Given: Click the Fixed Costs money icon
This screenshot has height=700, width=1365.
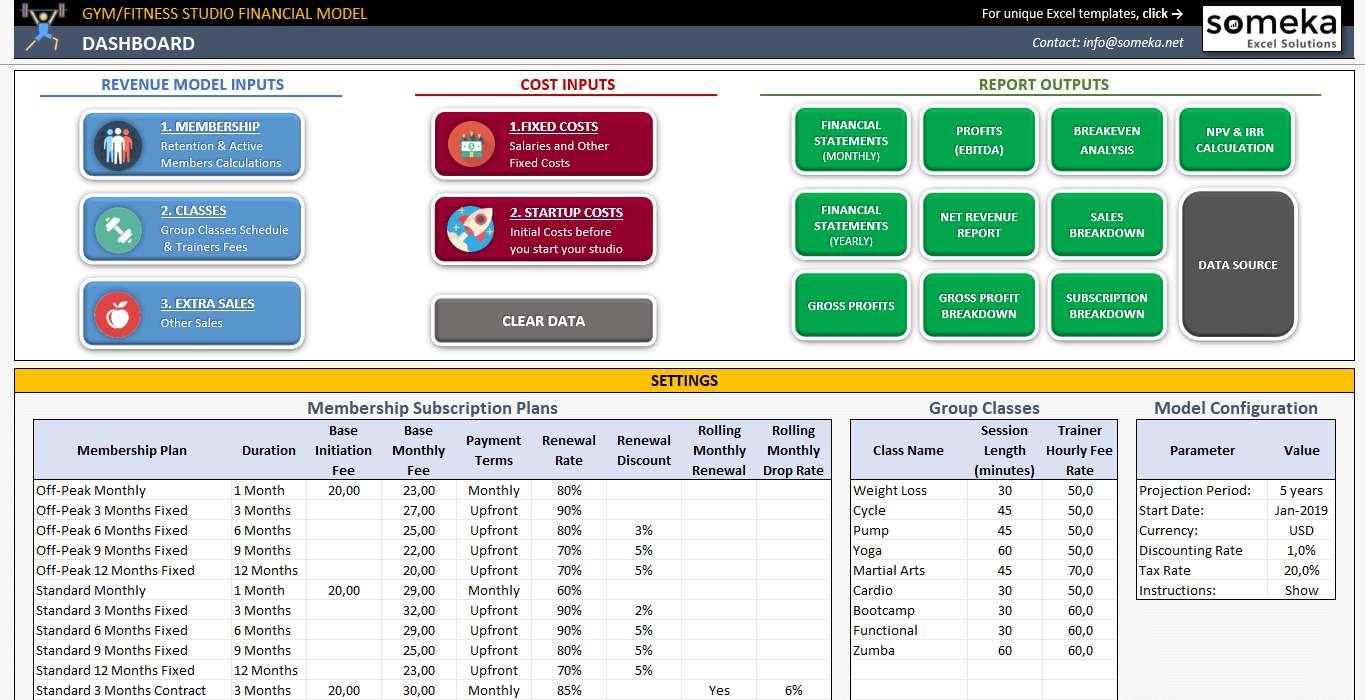Looking at the screenshot, I should tap(470, 145).
